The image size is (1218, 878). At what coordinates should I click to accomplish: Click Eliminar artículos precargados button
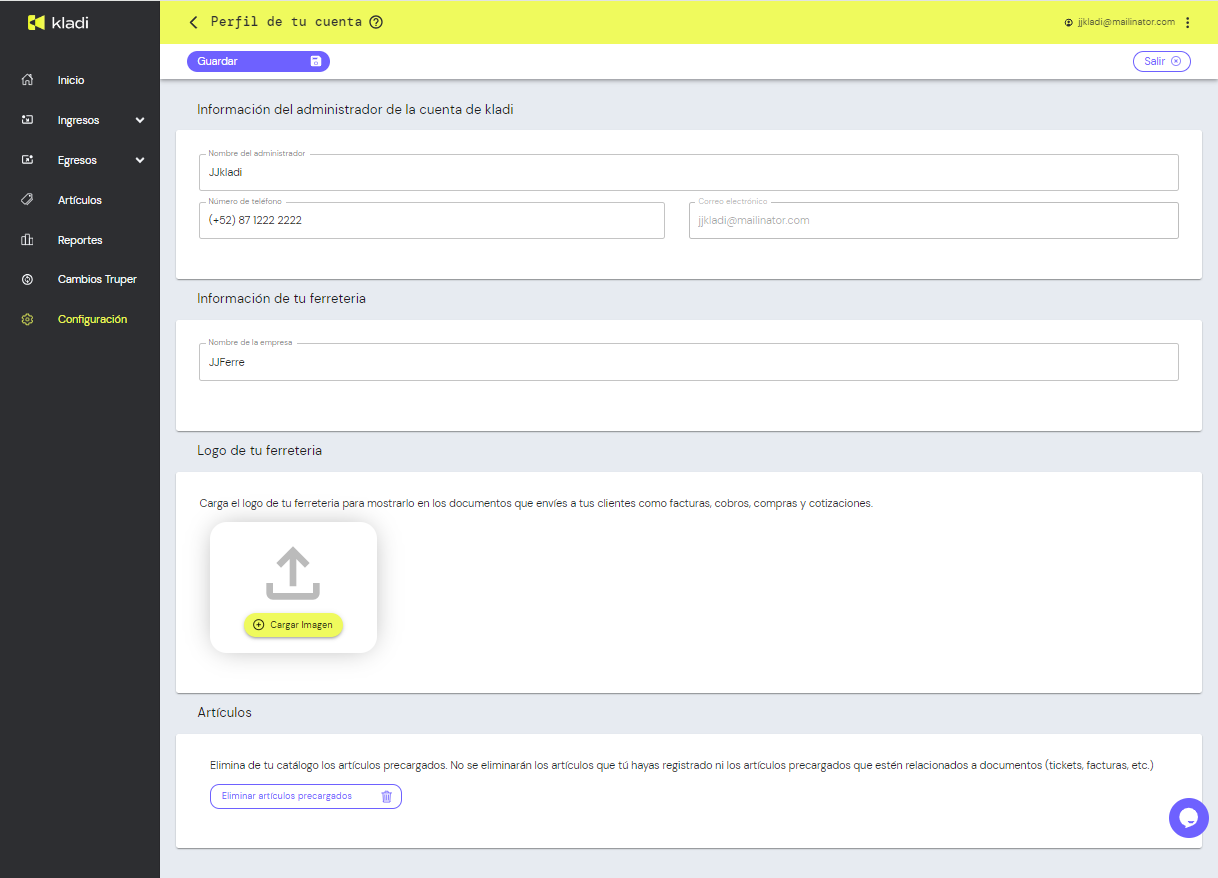coord(305,796)
